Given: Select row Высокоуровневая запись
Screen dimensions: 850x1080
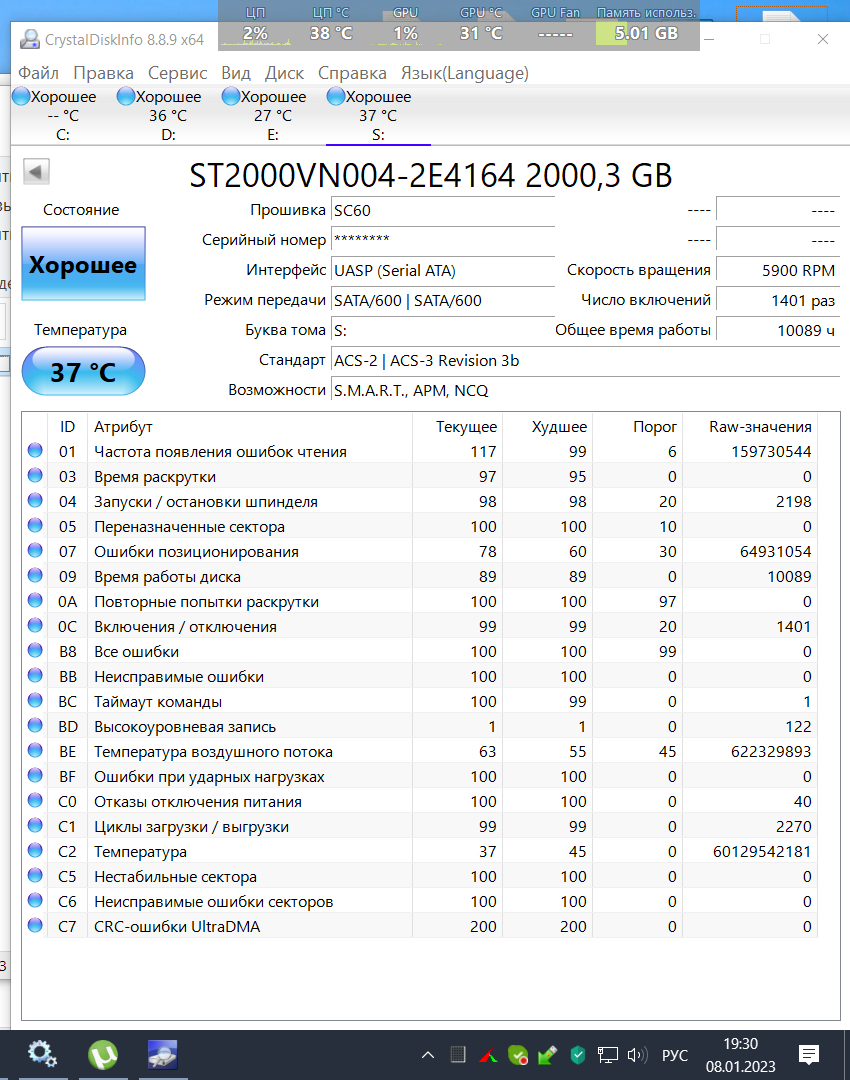Looking at the screenshot, I should (419, 727).
